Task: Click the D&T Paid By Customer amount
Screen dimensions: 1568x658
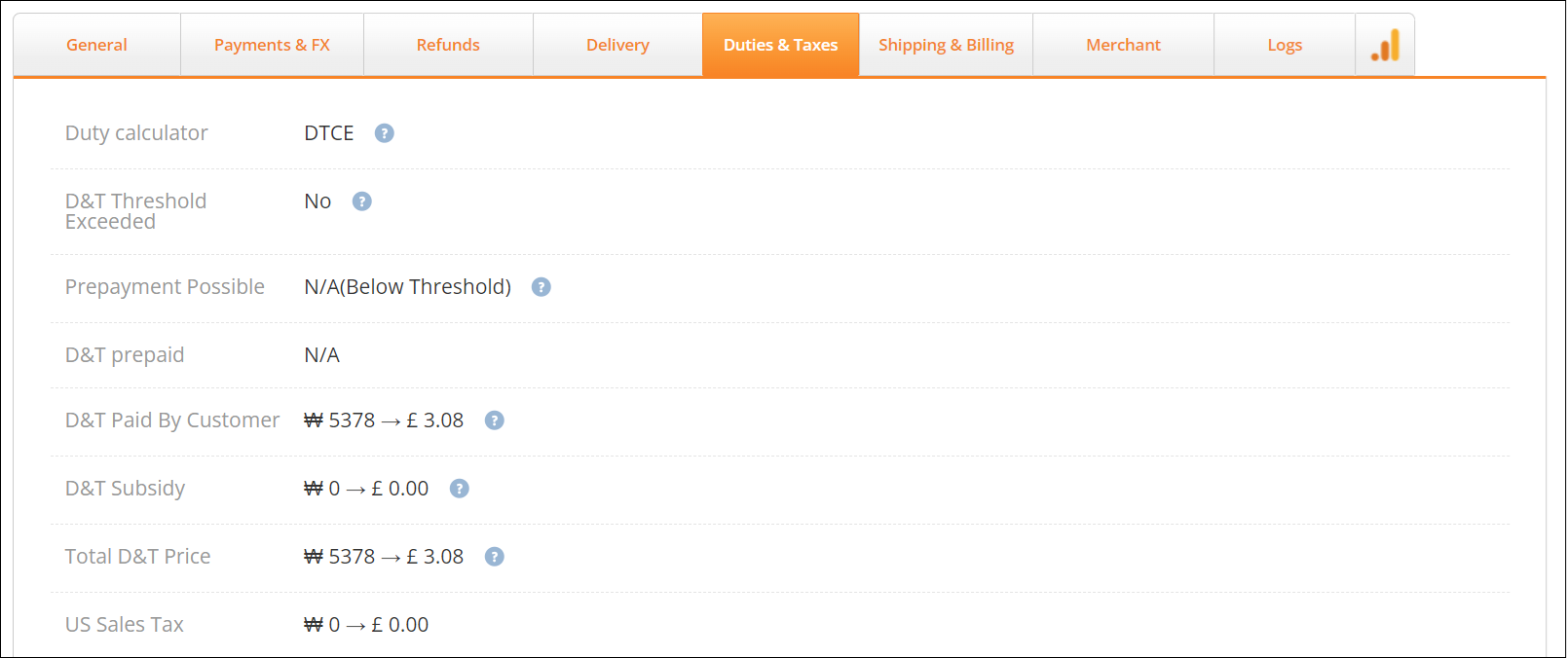Action: pyautogui.click(x=384, y=420)
